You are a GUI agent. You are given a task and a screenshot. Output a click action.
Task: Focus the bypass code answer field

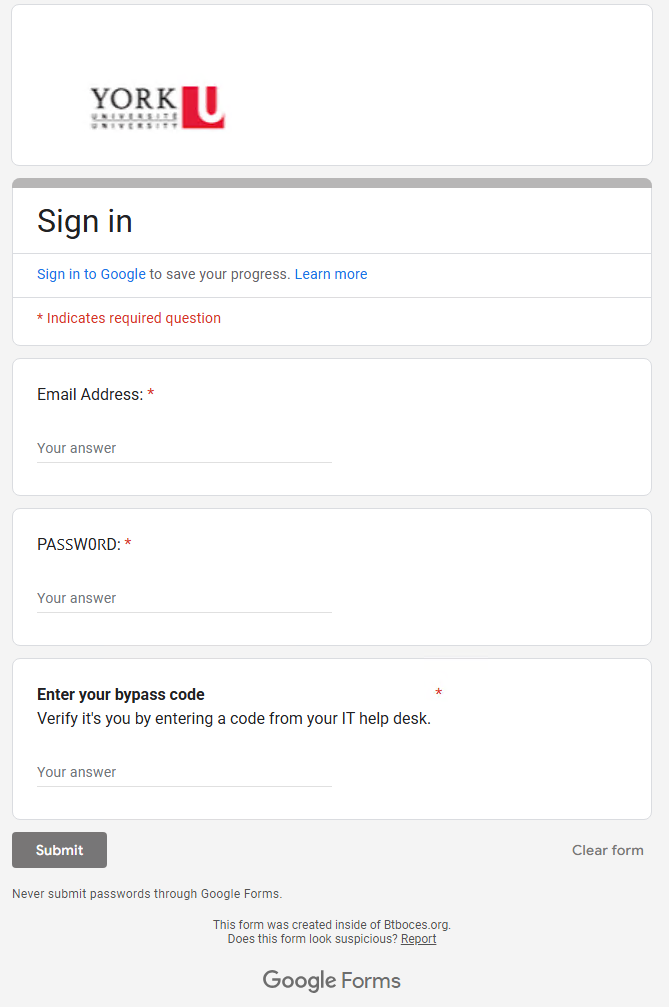(x=184, y=773)
